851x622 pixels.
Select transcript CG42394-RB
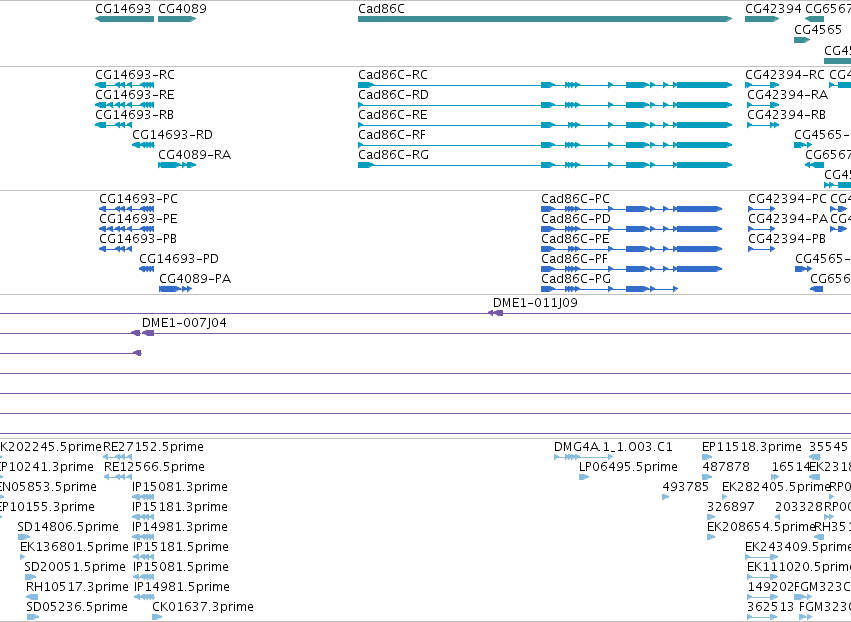[786, 115]
